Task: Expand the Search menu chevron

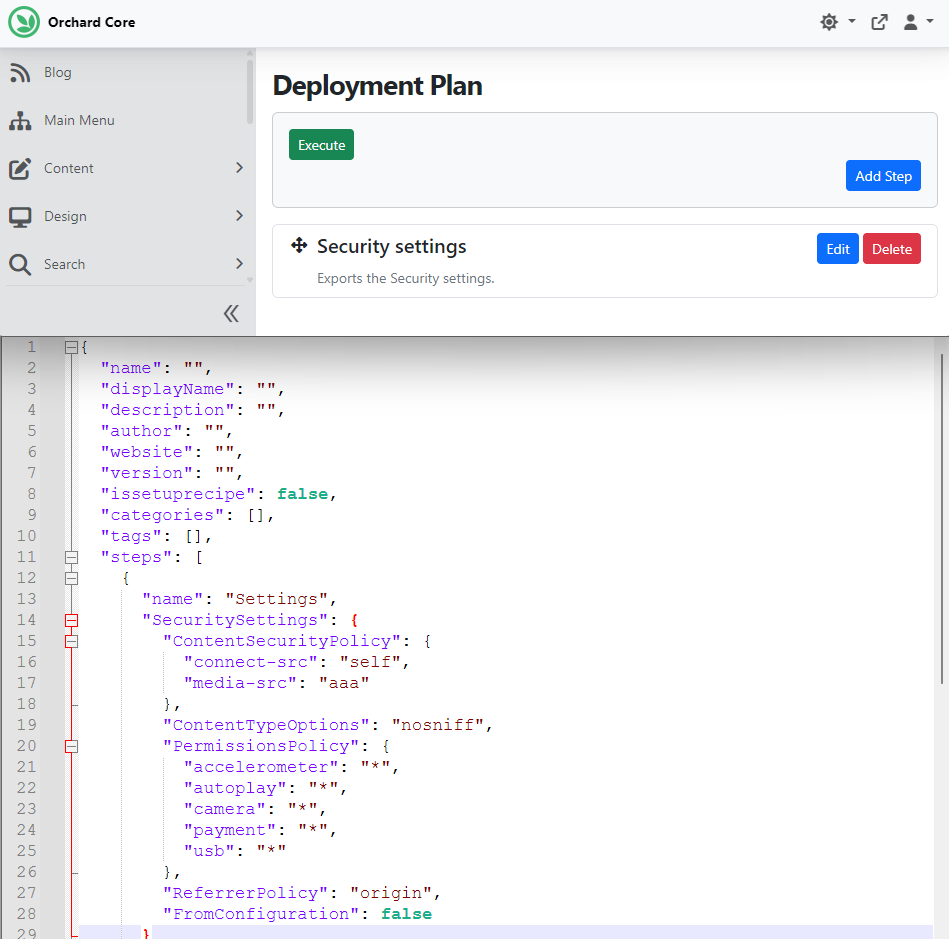Action: (239, 263)
